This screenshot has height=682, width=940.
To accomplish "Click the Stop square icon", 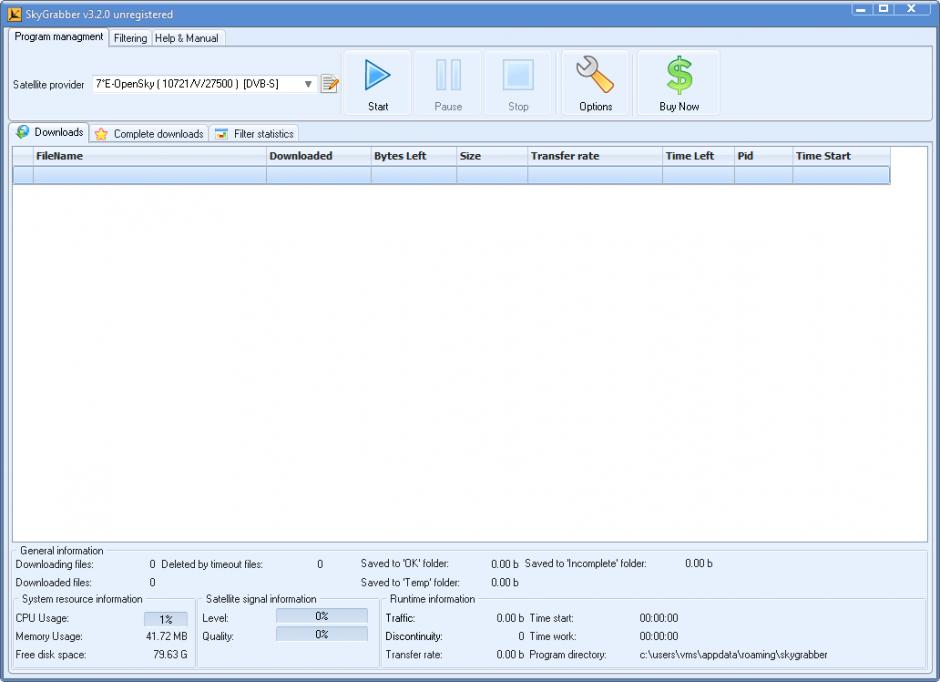I will coord(518,76).
